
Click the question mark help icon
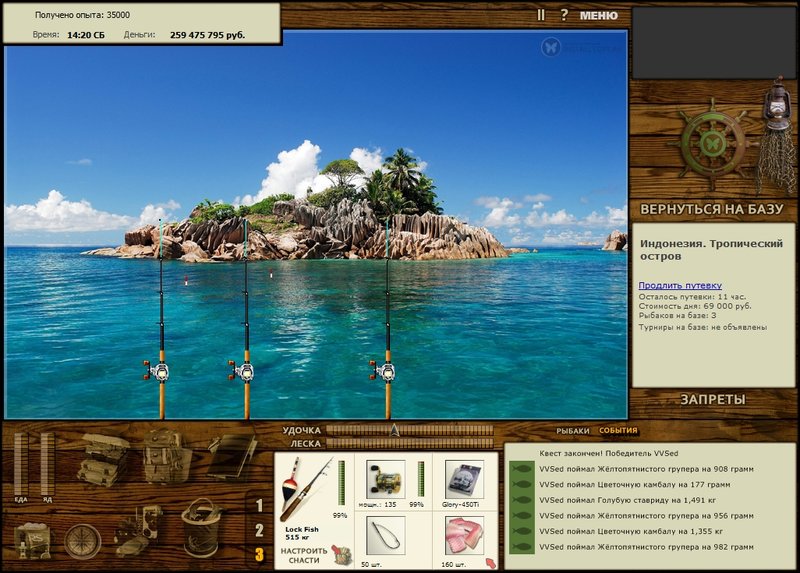pyautogui.click(x=564, y=15)
